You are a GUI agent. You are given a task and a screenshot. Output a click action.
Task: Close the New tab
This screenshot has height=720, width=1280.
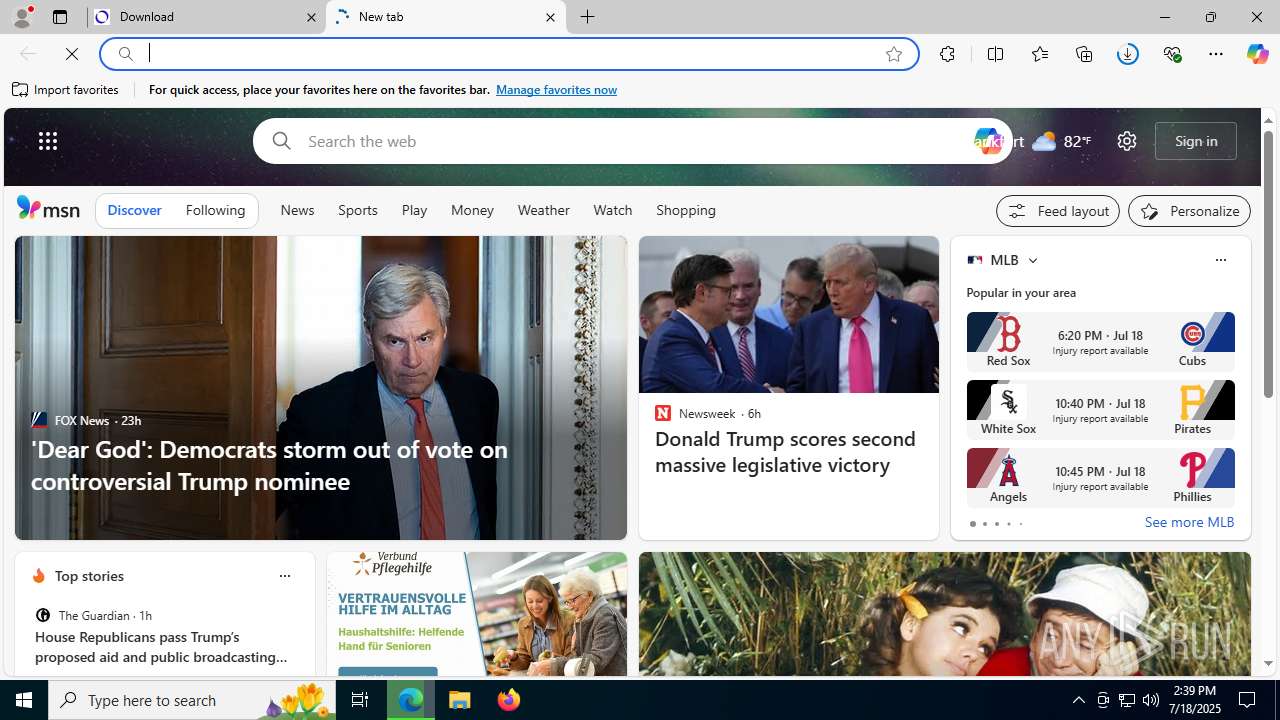pyautogui.click(x=550, y=17)
